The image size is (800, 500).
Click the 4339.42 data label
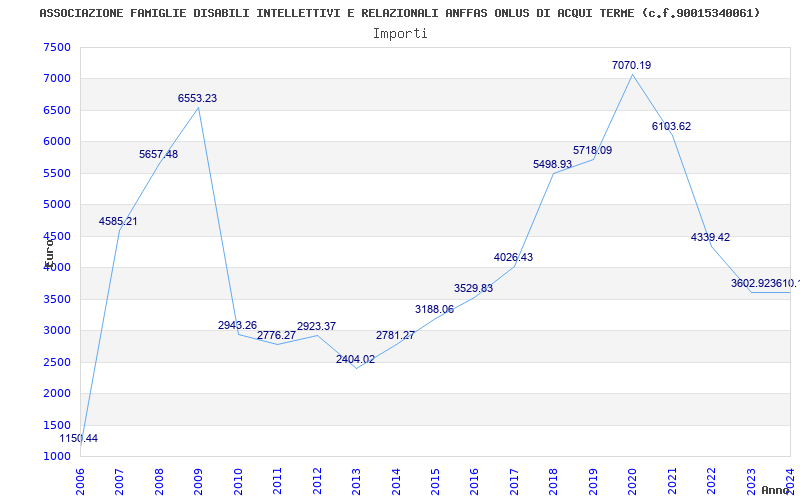point(711,237)
